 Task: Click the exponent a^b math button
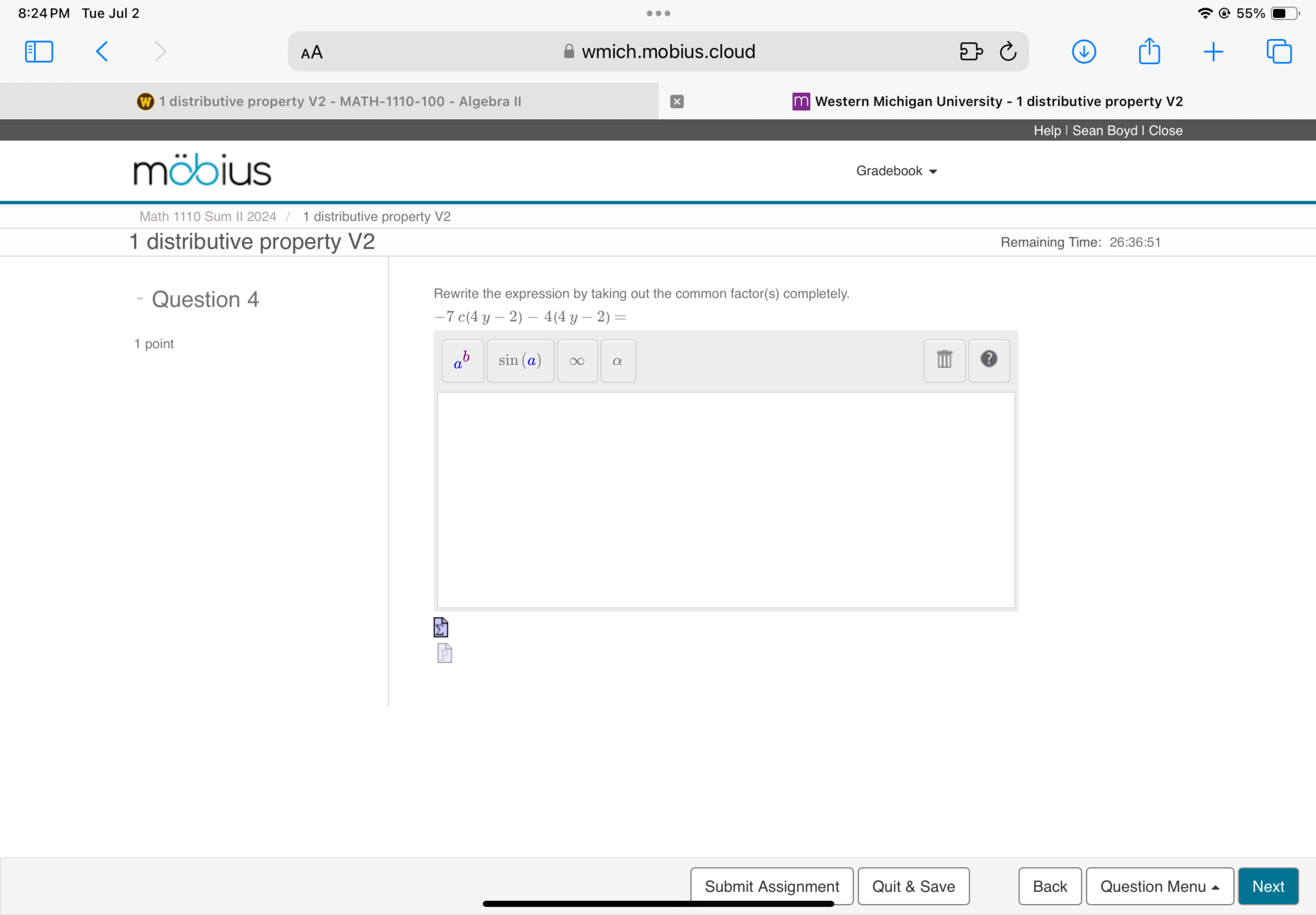point(462,361)
